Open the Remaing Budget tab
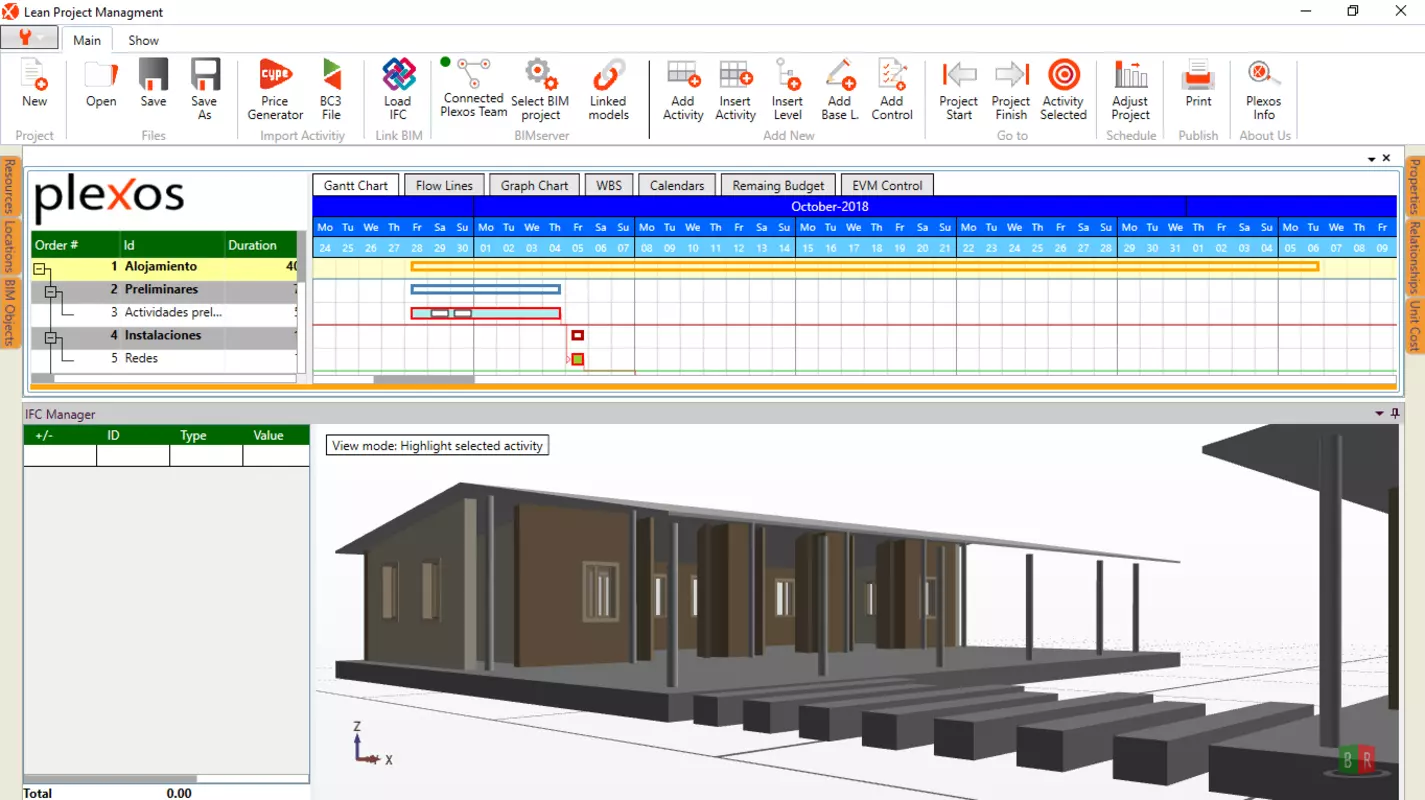The image size is (1425, 800). click(x=778, y=185)
